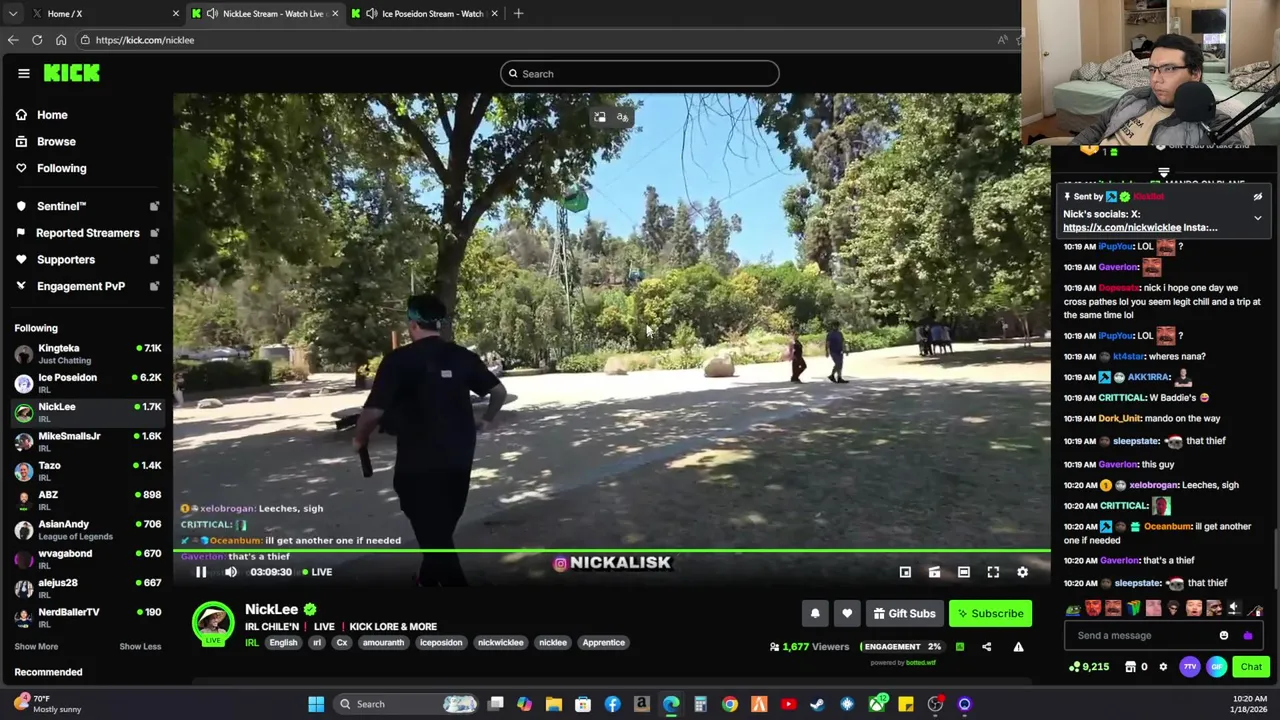Open Browse in sidebar
Image resolution: width=1280 pixels, height=720 pixels.
pos(56,142)
